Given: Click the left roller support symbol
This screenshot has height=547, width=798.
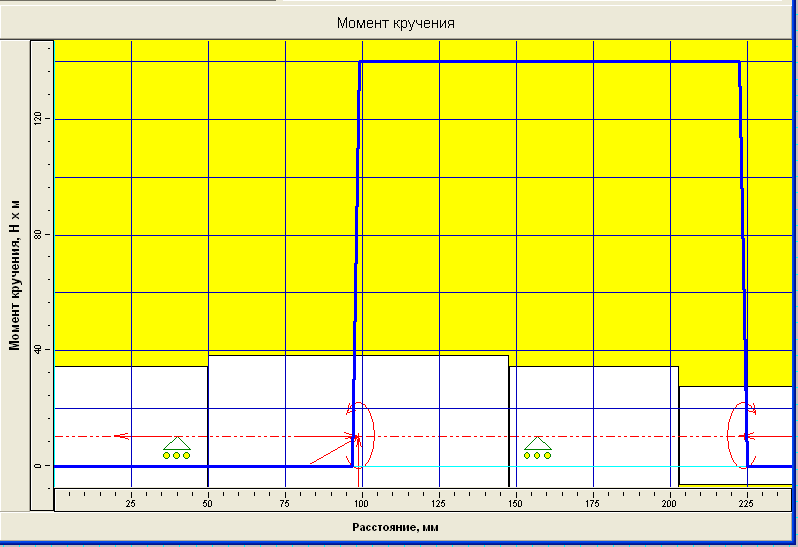Looking at the screenshot, I should pyautogui.click(x=177, y=448).
